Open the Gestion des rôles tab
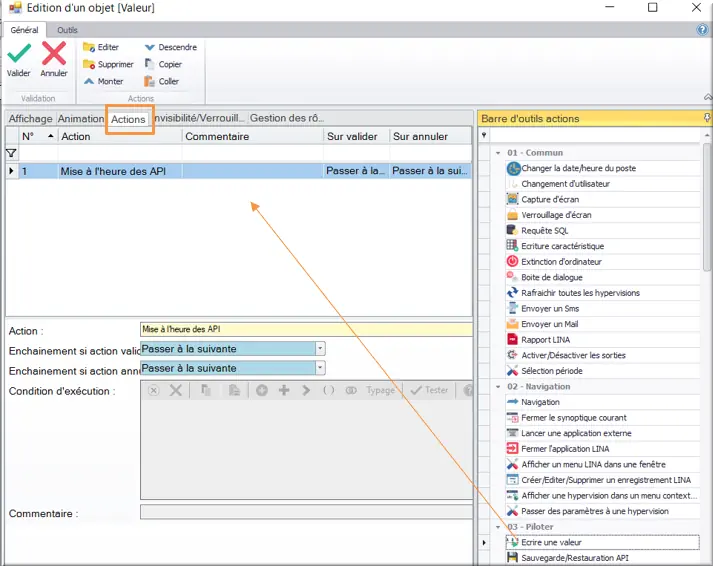The image size is (713, 566). pos(287,118)
